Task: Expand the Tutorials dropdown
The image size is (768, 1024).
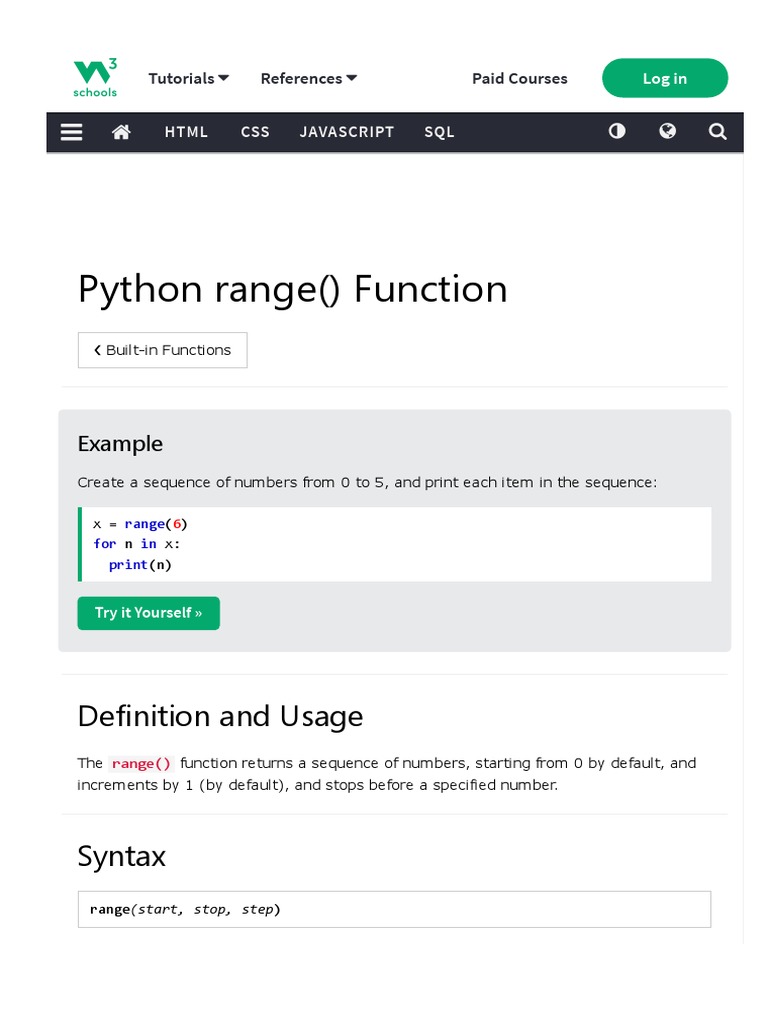Action: 188,78
